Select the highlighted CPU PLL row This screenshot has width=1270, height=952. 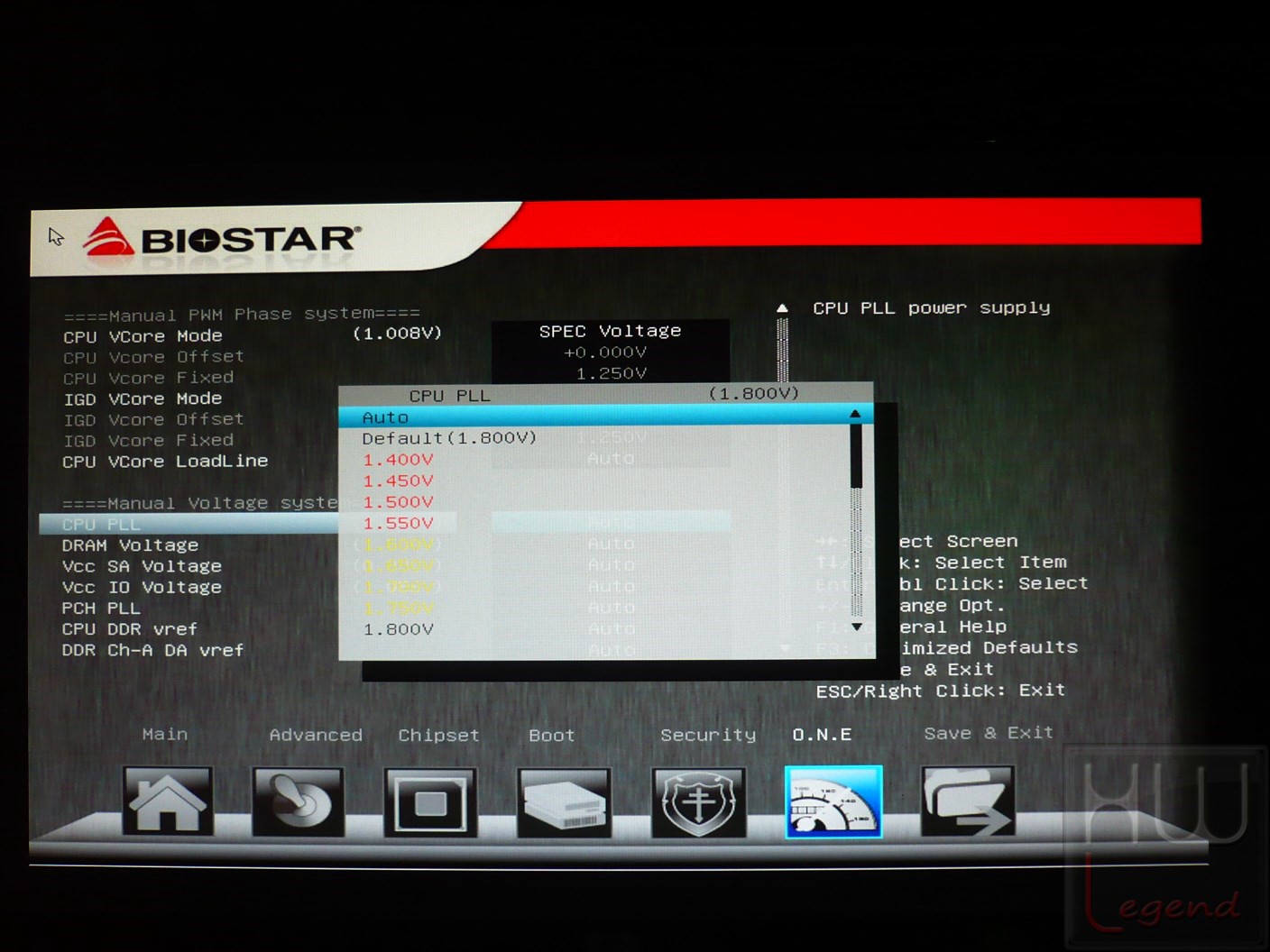189,524
